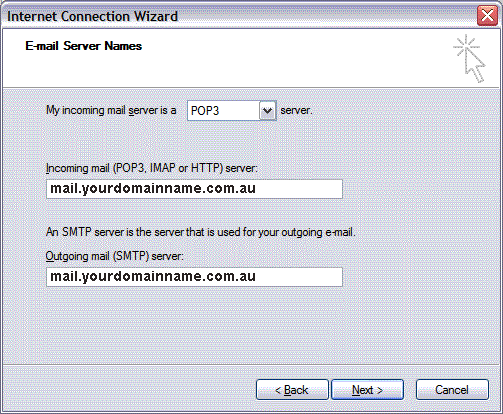Image resolution: width=503 pixels, height=414 pixels.
Task: Click the 'server.' text after the dropdown
Action: click(x=296, y=110)
